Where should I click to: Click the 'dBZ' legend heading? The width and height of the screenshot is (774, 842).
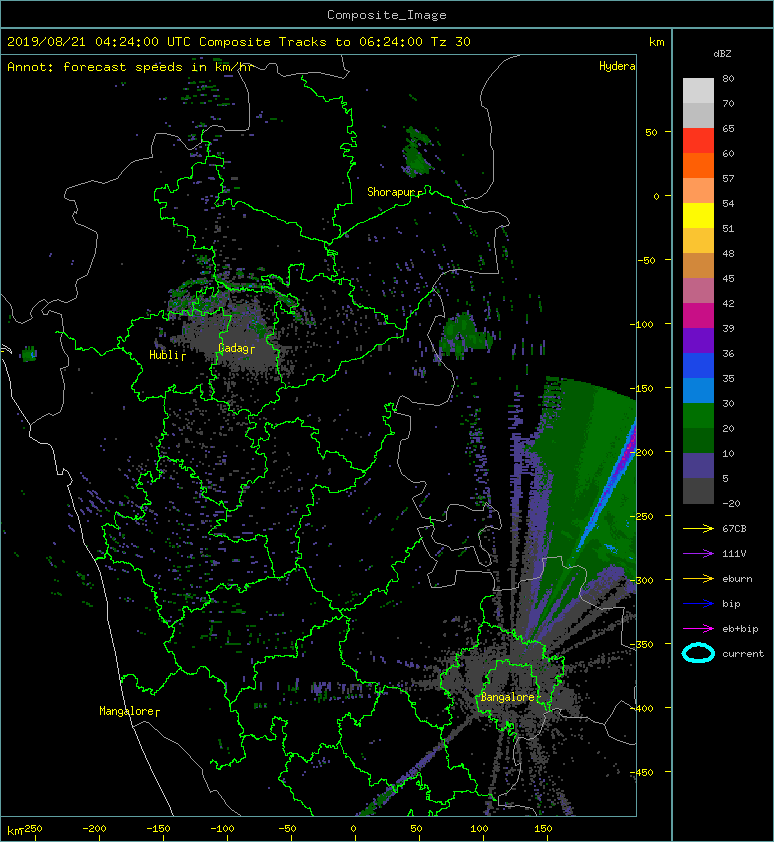pyautogui.click(x=722, y=54)
